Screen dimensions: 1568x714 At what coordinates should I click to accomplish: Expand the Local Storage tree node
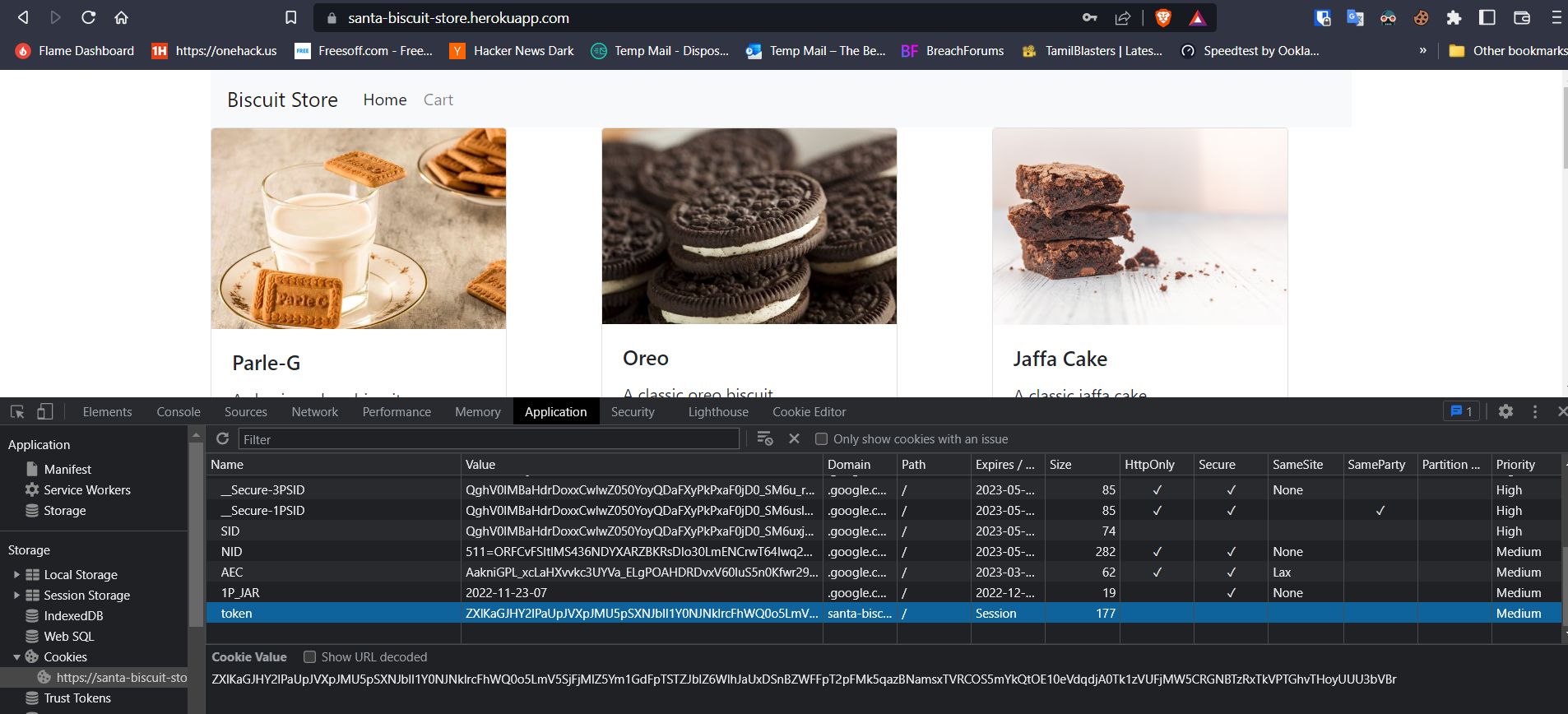click(16, 574)
